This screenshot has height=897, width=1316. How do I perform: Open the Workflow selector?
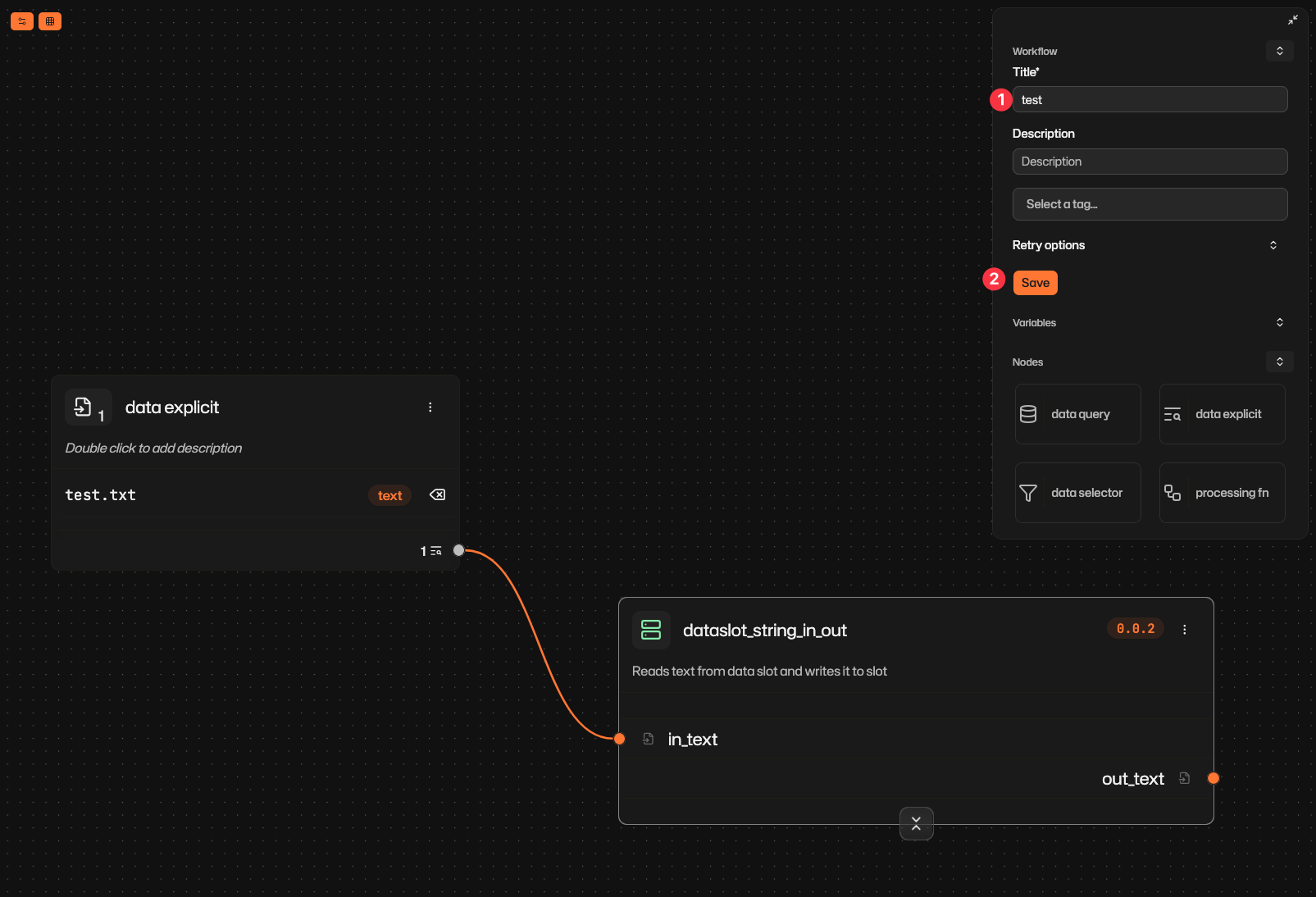1279,51
